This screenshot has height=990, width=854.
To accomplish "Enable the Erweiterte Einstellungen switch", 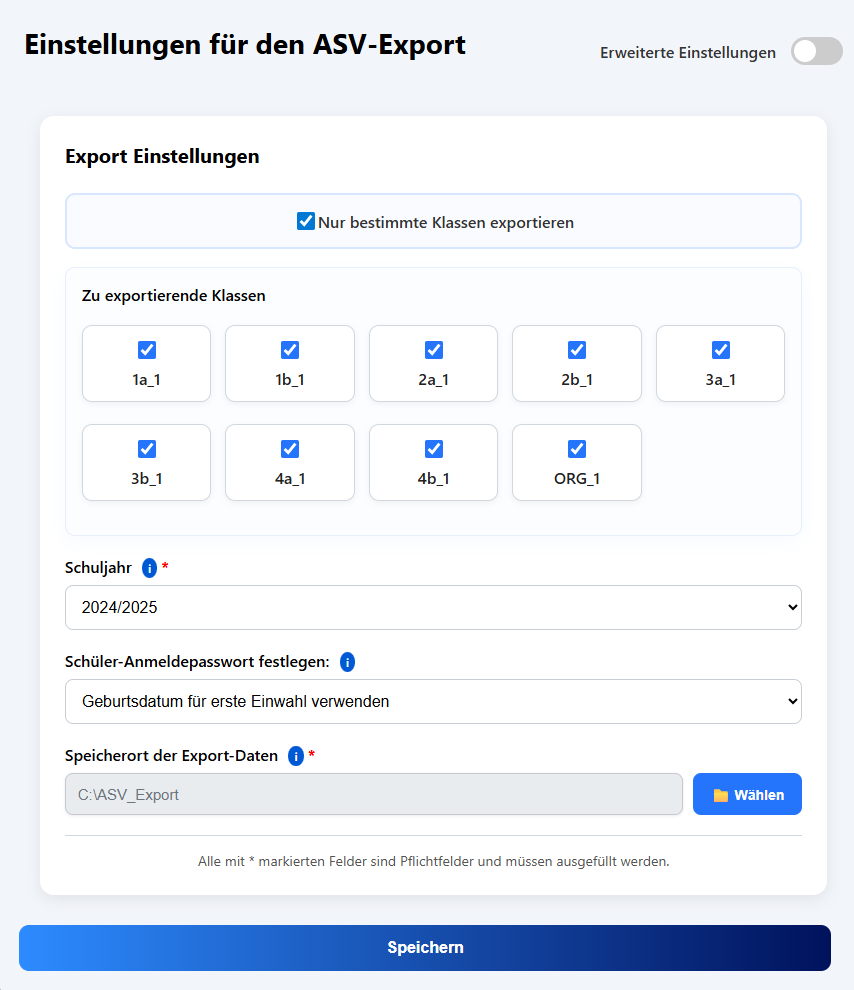I will 816,51.
